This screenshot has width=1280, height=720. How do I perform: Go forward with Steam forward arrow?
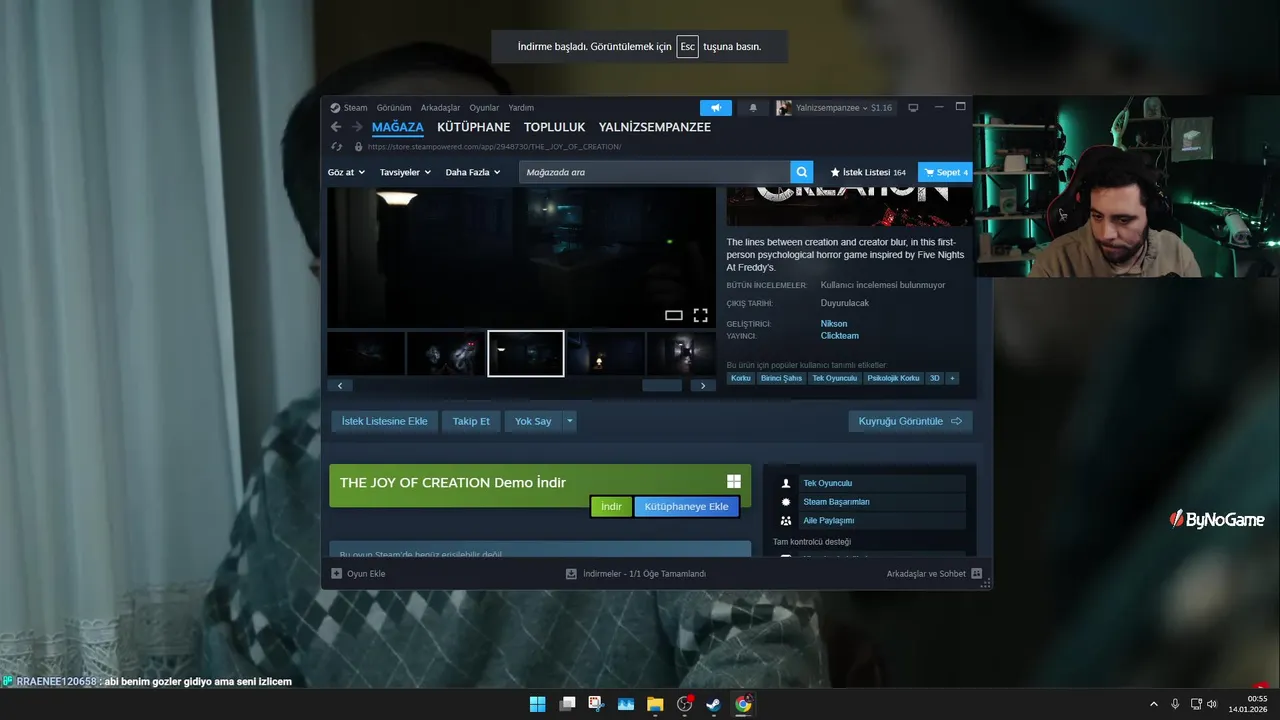pyautogui.click(x=357, y=127)
